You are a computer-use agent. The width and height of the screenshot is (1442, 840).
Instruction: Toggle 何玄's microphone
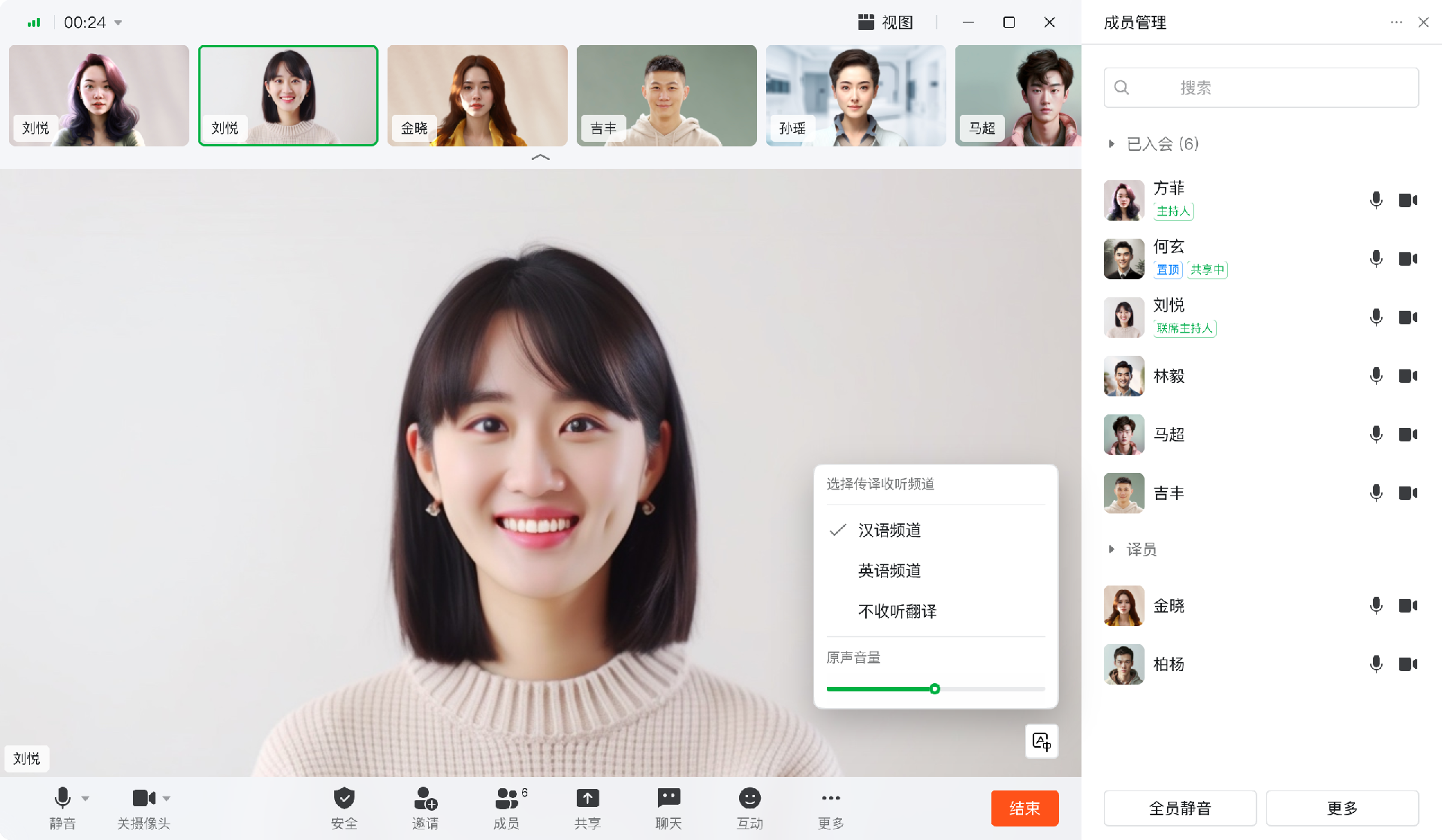(1376, 258)
